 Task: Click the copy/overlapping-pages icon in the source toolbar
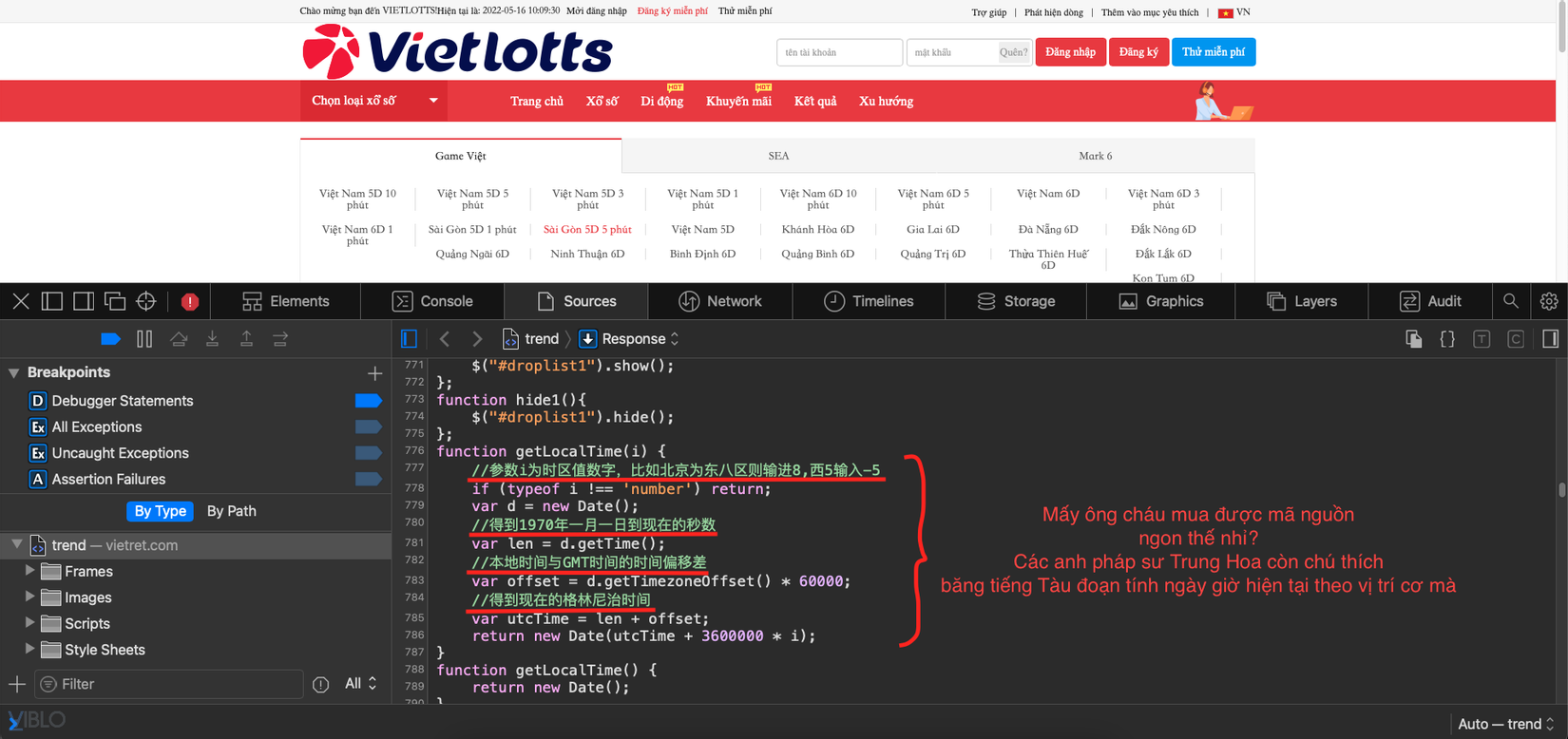click(1414, 339)
